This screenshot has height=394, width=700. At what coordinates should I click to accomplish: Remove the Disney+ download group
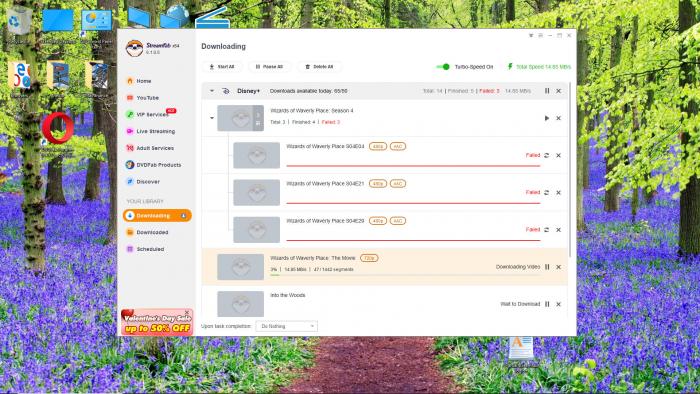[x=558, y=91]
